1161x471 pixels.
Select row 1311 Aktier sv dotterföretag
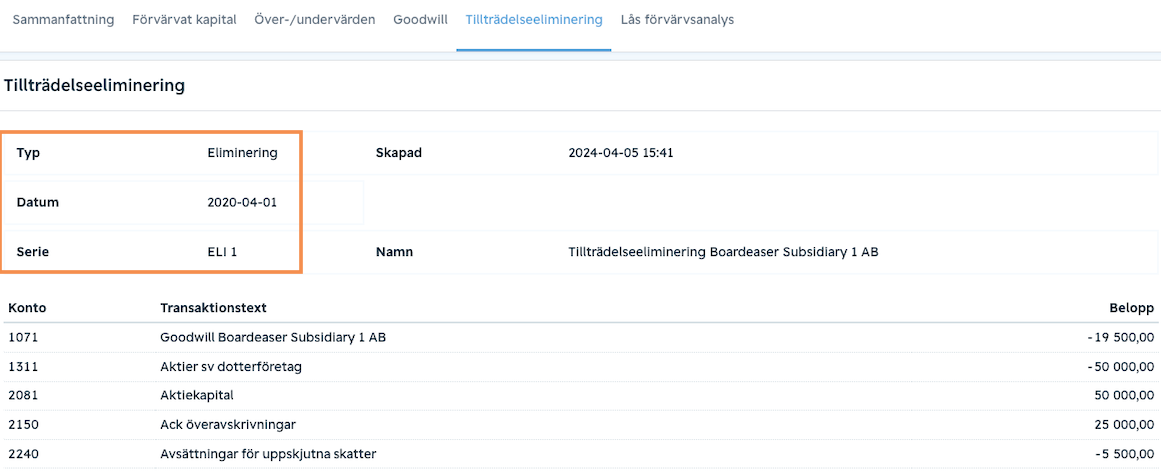(580, 367)
